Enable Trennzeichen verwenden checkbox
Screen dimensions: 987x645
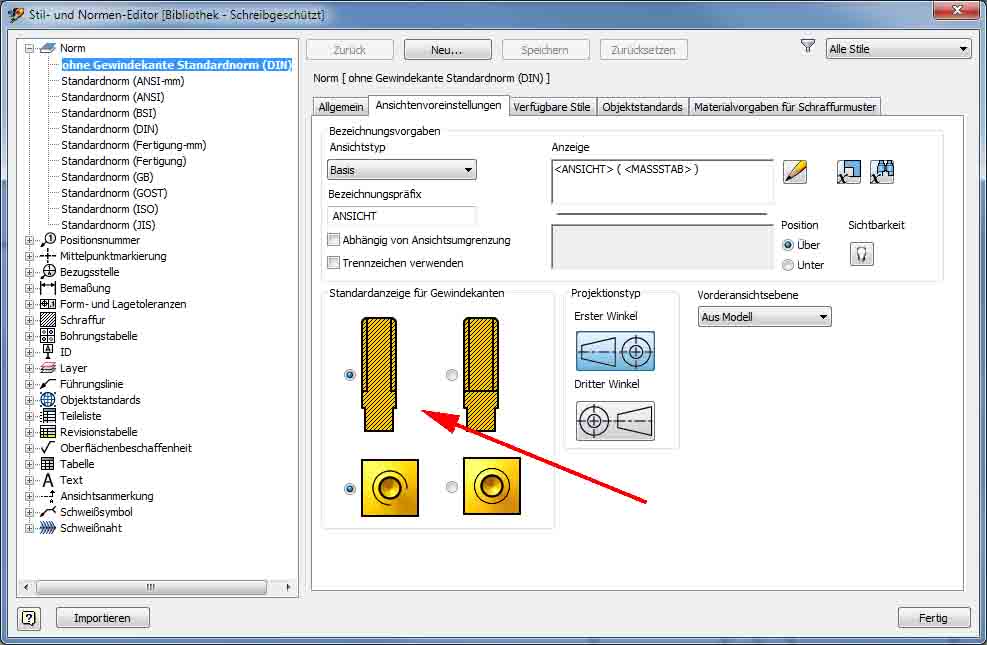334,262
